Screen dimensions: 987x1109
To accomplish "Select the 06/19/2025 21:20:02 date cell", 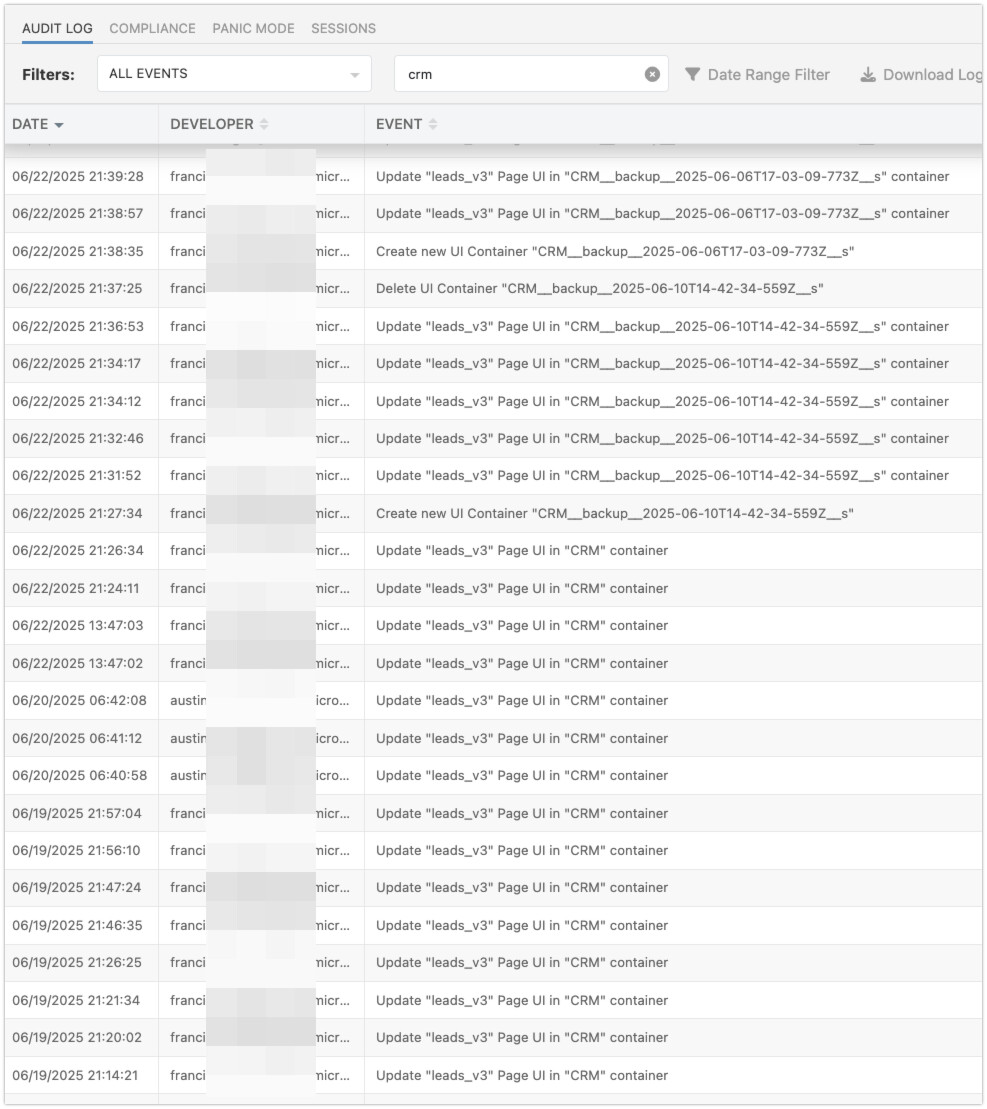I will [77, 1038].
